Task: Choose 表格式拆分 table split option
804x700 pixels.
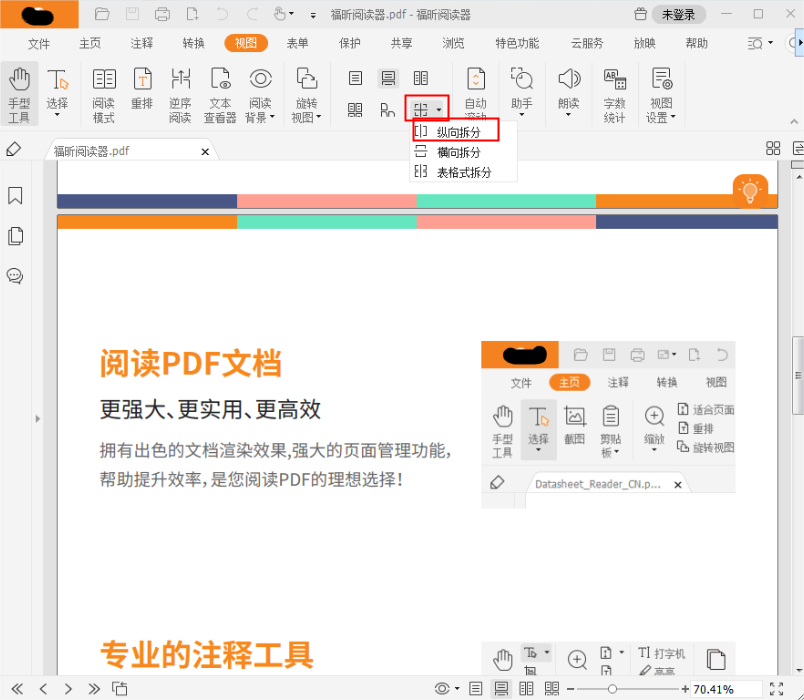Action: point(462,171)
